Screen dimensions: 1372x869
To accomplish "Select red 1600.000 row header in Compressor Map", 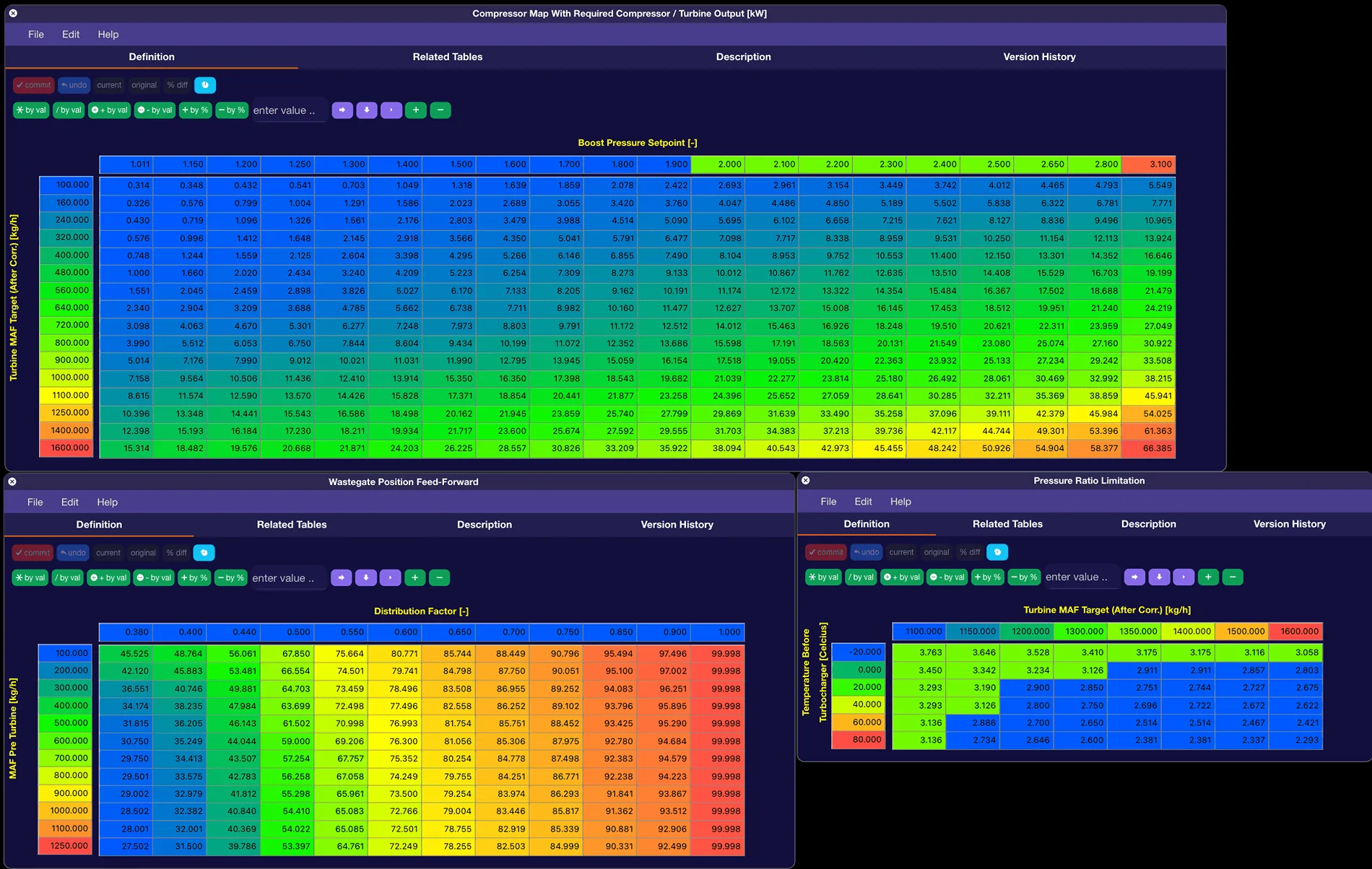I will pyautogui.click(x=66, y=448).
